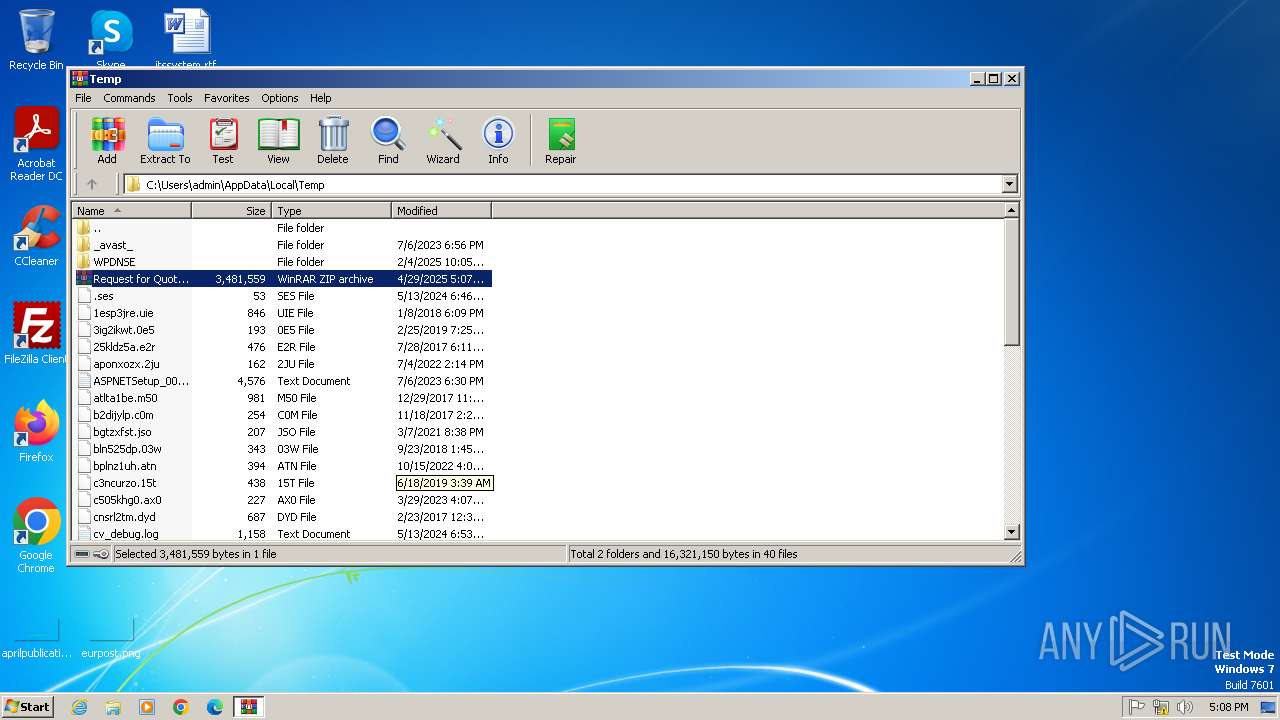Click the key password icon in status bar

click(x=101, y=553)
